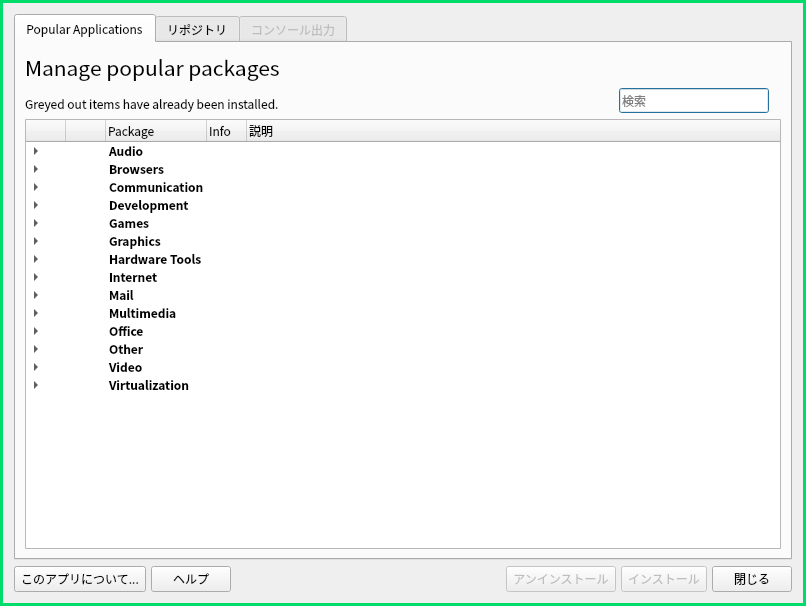806x606 pixels.
Task: Select the Browsers category label
Action: pos(136,169)
